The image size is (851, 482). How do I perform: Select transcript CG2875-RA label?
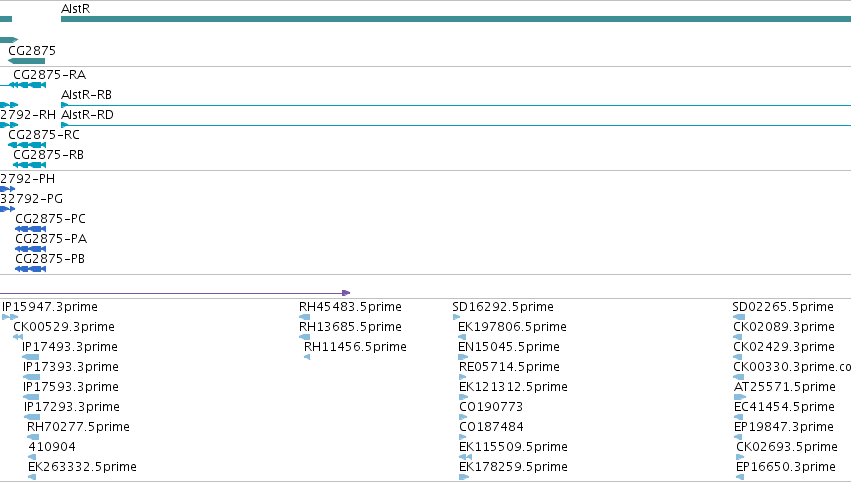pyautogui.click(x=49, y=74)
